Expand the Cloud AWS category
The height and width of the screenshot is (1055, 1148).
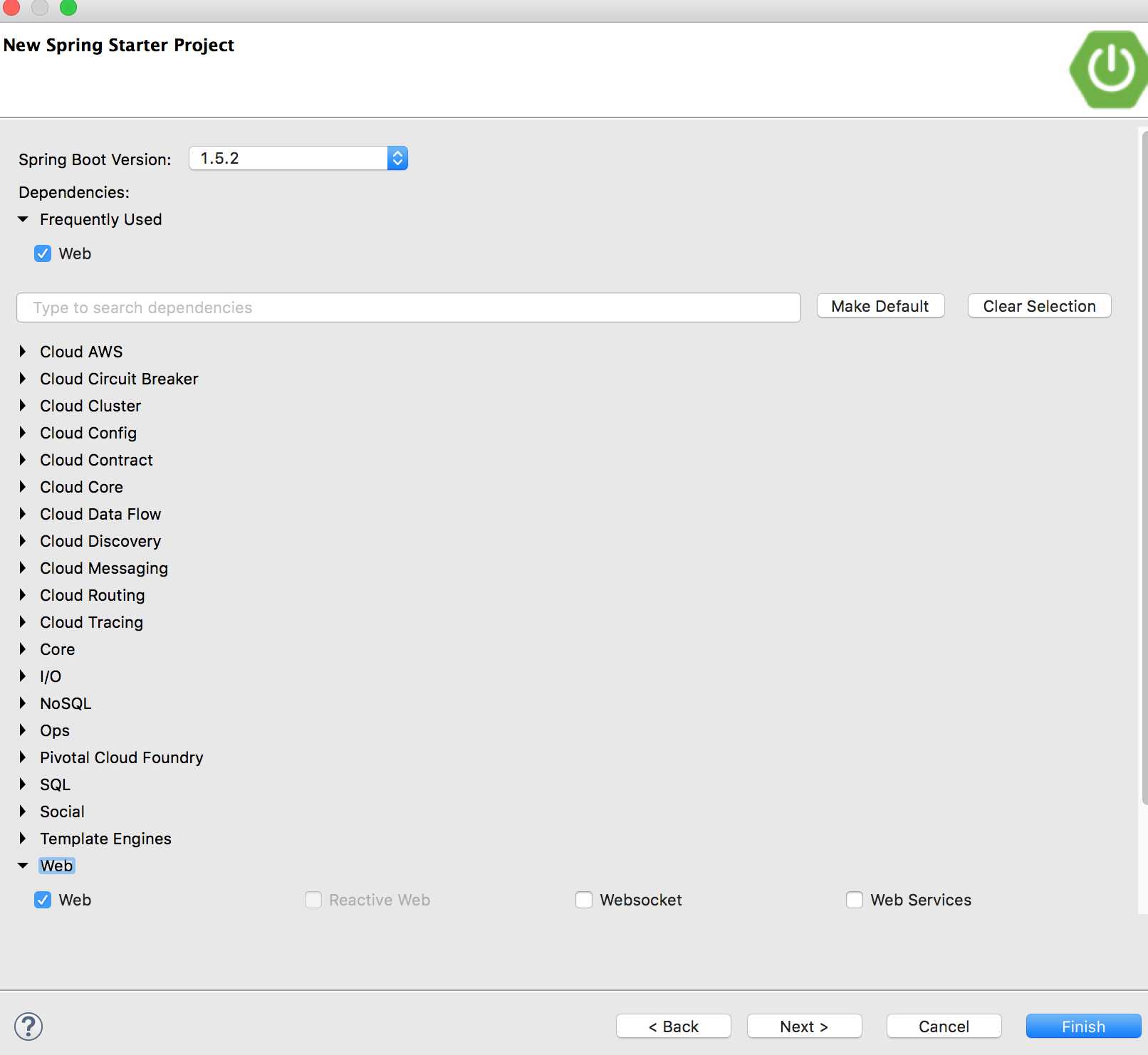click(23, 352)
